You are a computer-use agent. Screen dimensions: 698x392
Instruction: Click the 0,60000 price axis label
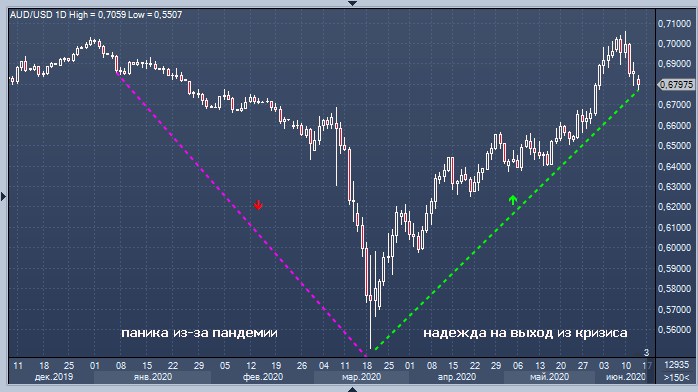click(674, 248)
